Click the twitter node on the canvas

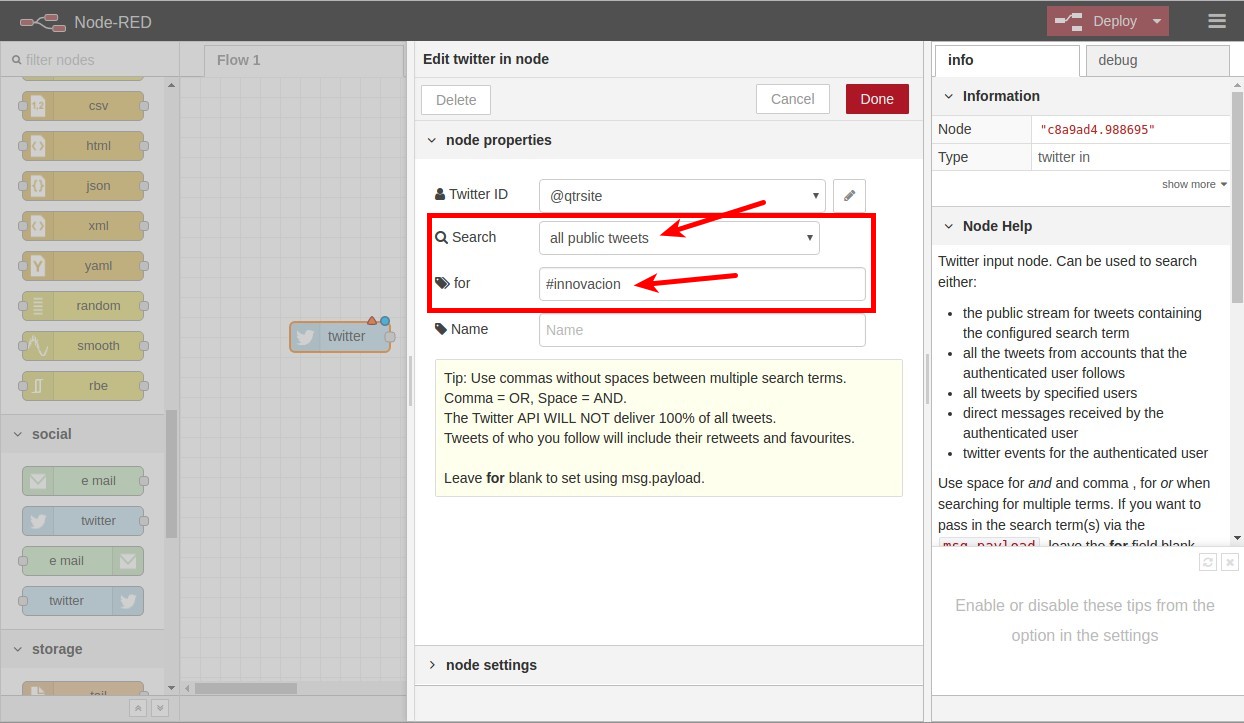340,337
